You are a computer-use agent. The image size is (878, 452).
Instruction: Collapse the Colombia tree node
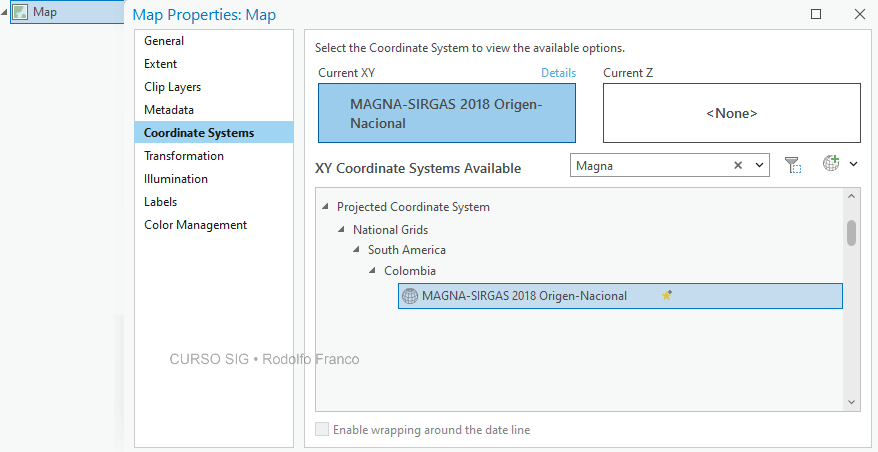coord(373,272)
